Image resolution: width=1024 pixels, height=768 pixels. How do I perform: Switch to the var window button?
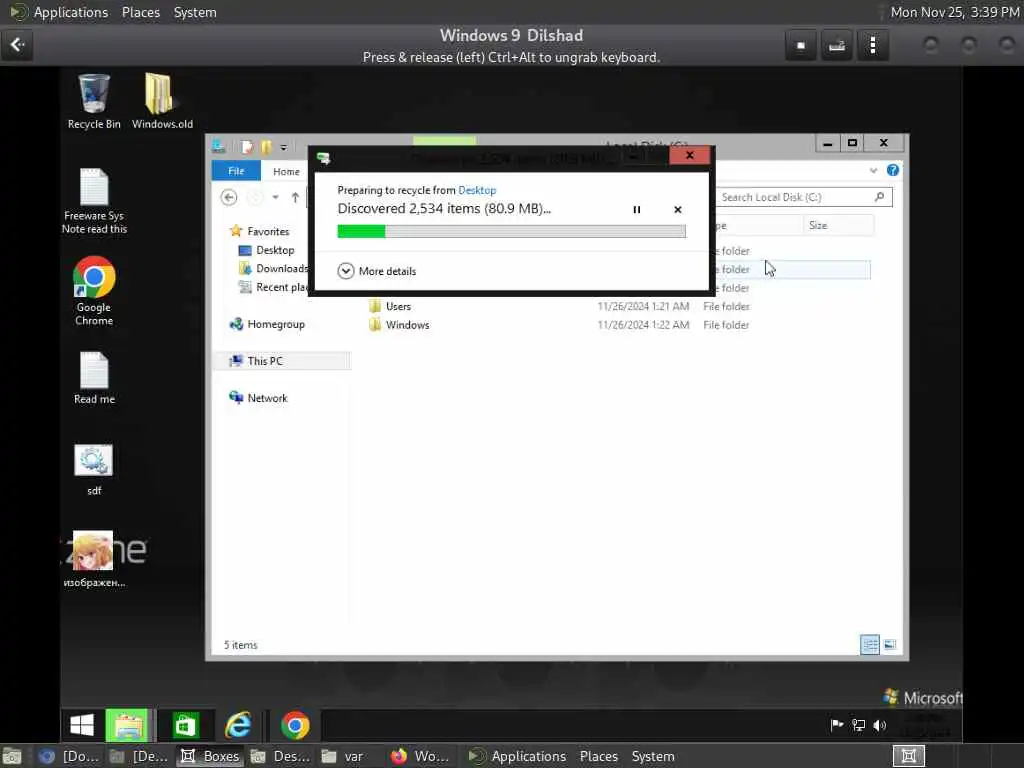[x=344, y=756]
